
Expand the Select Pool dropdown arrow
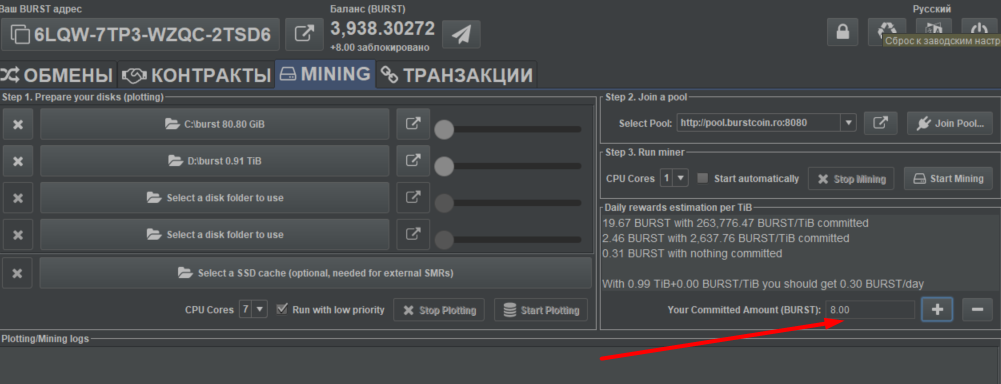tap(848, 122)
